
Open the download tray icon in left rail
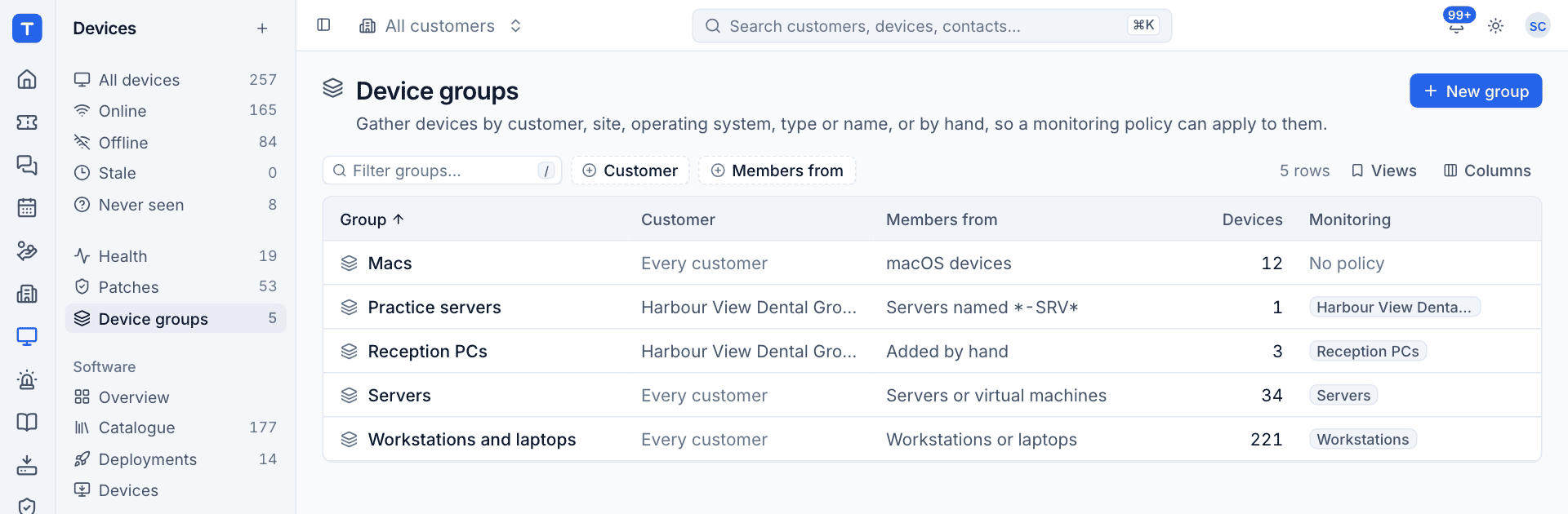(x=27, y=465)
